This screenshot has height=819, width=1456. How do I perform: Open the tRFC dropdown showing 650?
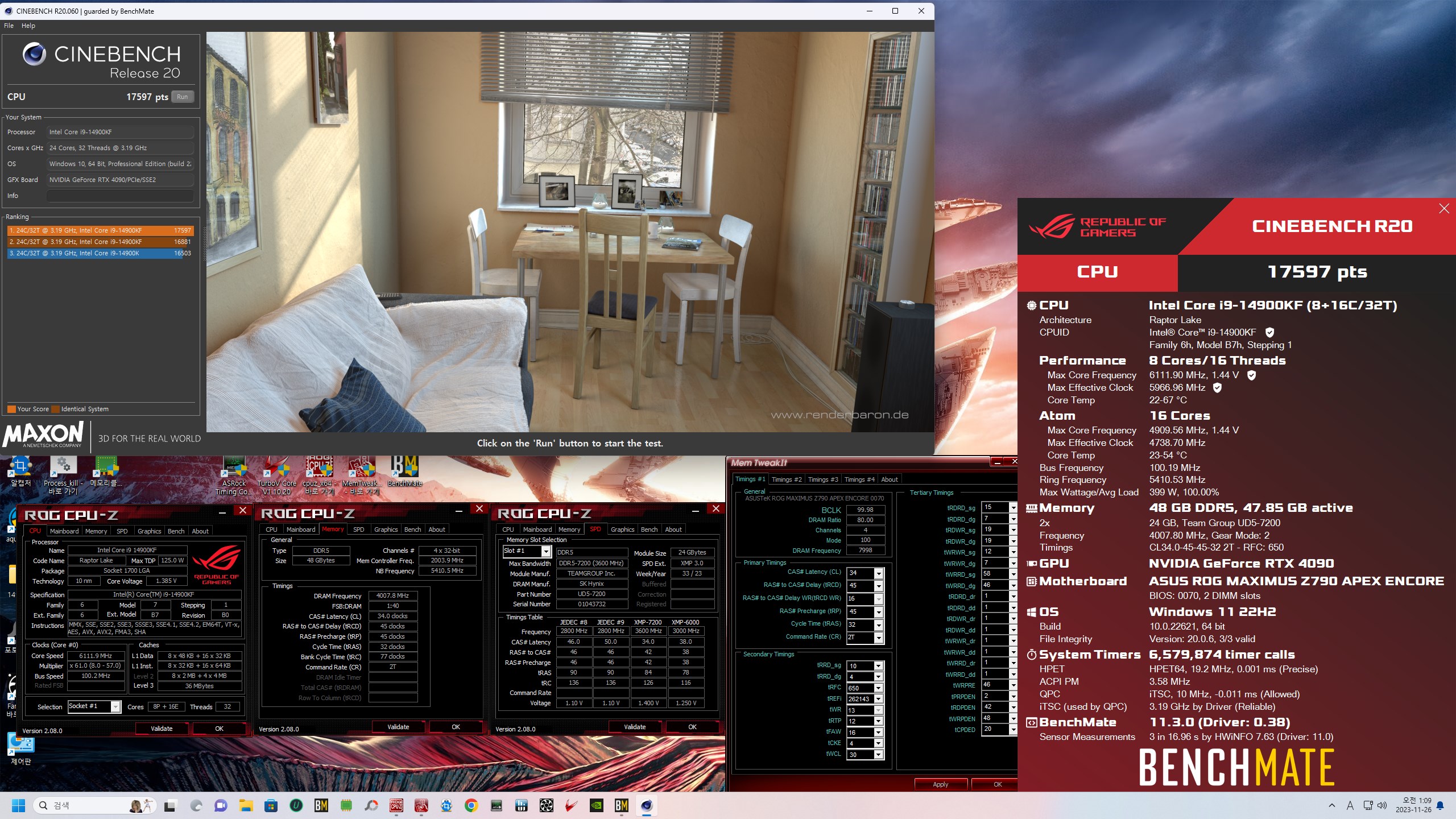coord(878,688)
